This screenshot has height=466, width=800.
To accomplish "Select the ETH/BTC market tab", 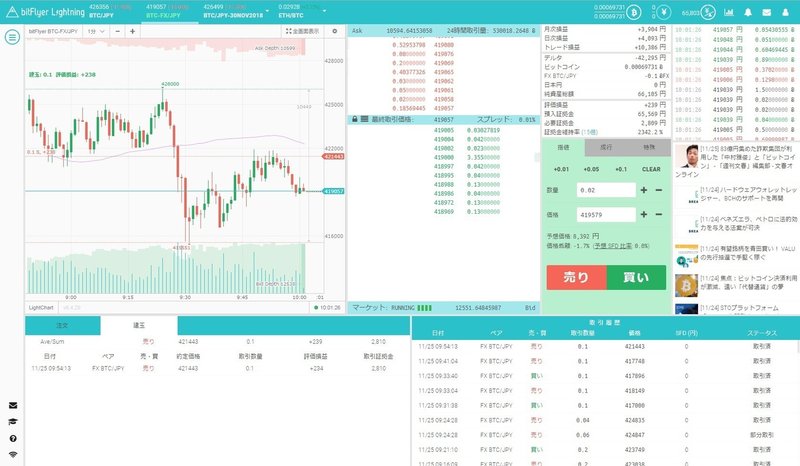I will point(300,11).
